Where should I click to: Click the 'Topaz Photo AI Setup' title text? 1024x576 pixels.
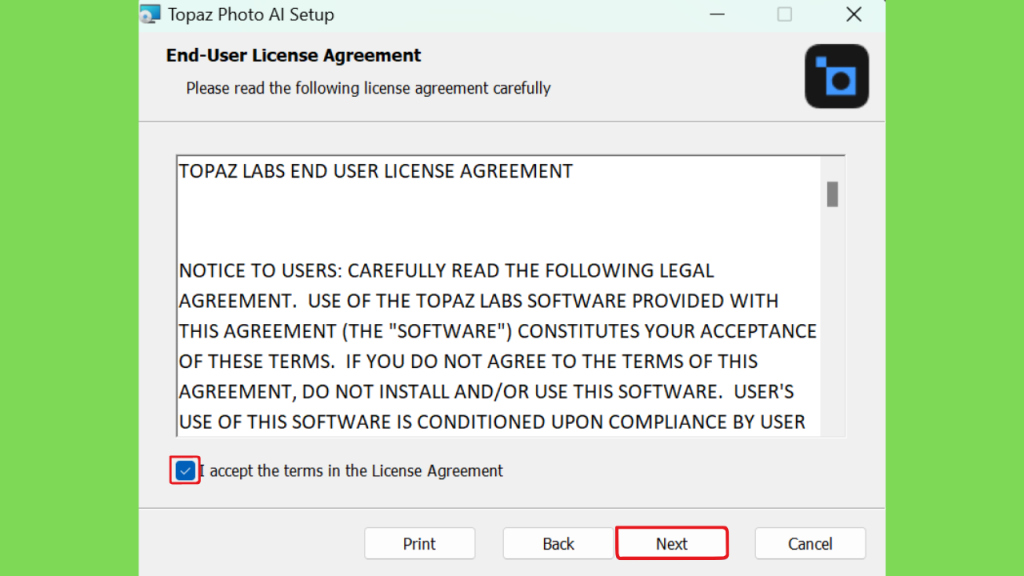coord(251,14)
